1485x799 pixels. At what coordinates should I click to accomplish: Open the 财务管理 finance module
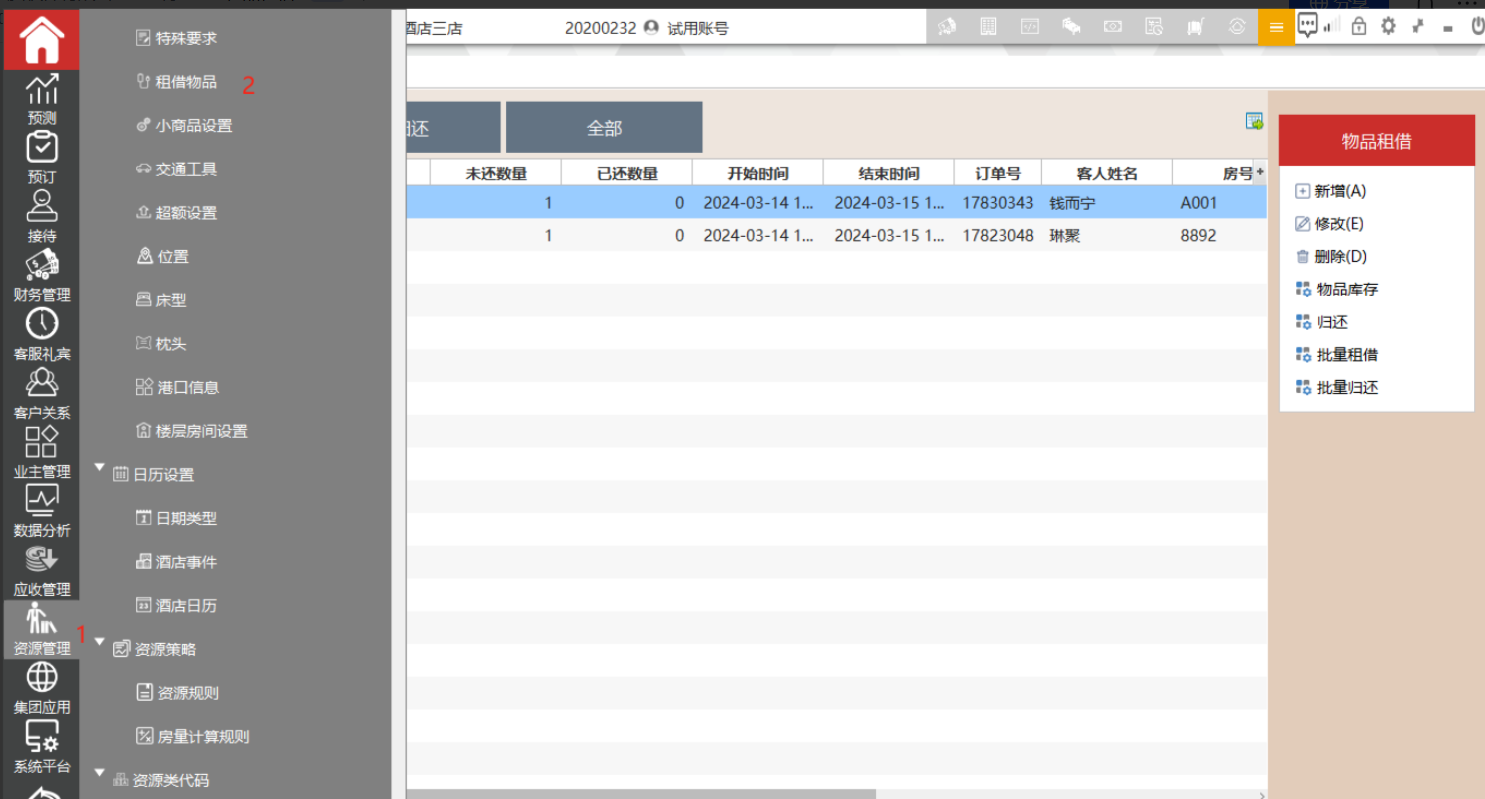click(x=41, y=276)
